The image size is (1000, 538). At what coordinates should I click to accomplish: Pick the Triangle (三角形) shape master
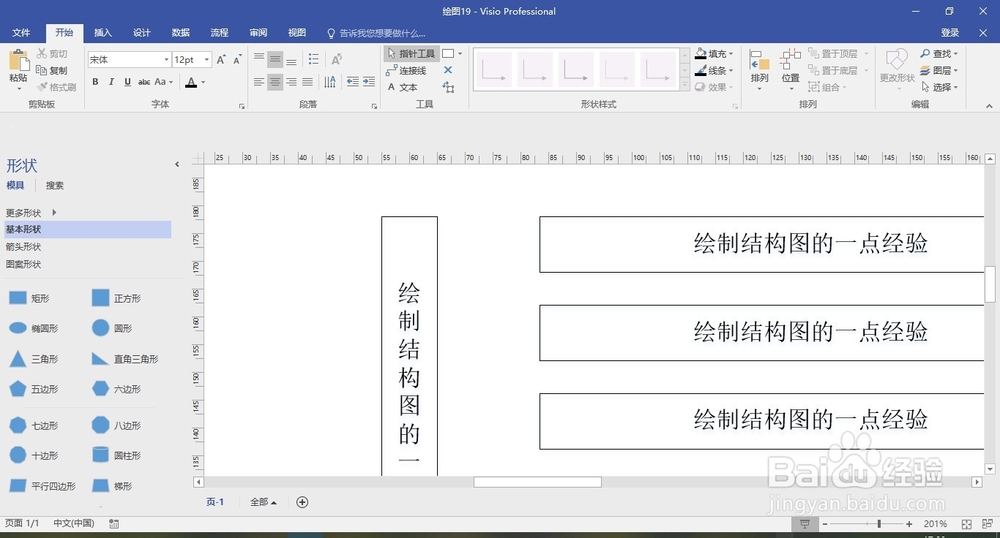[x=33, y=359]
